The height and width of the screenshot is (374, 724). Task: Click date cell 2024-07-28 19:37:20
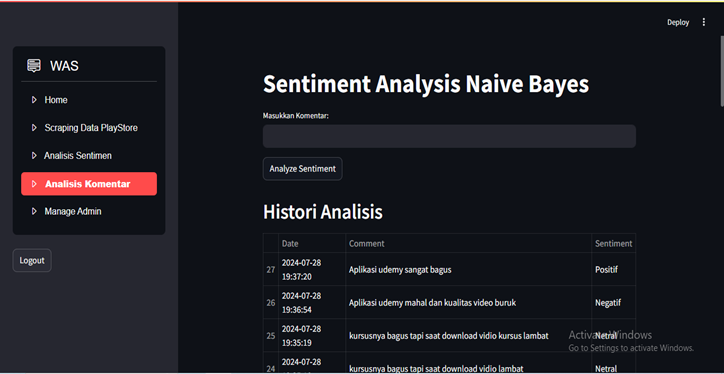(x=312, y=269)
